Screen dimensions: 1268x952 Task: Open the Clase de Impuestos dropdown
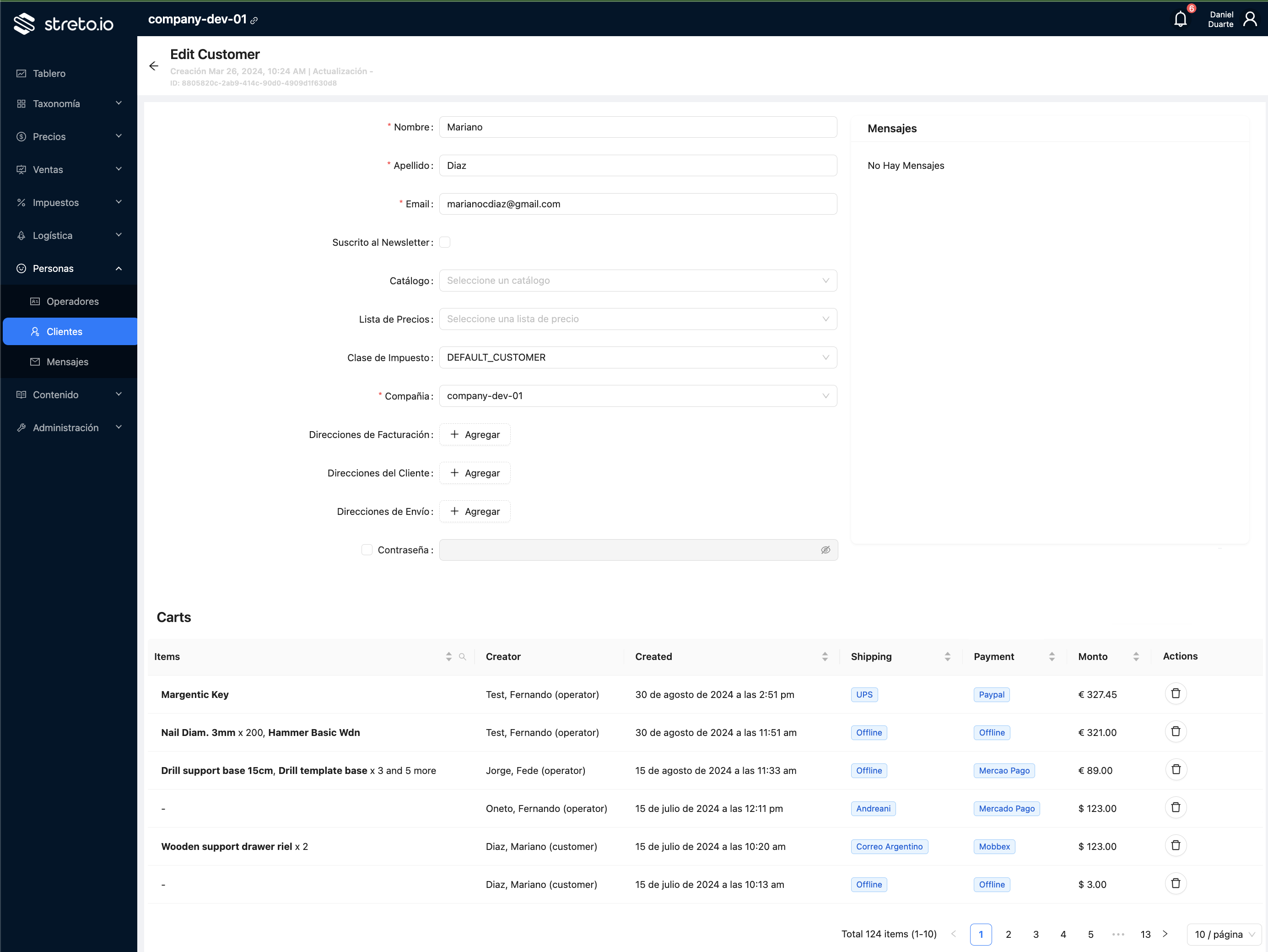tap(637, 357)
